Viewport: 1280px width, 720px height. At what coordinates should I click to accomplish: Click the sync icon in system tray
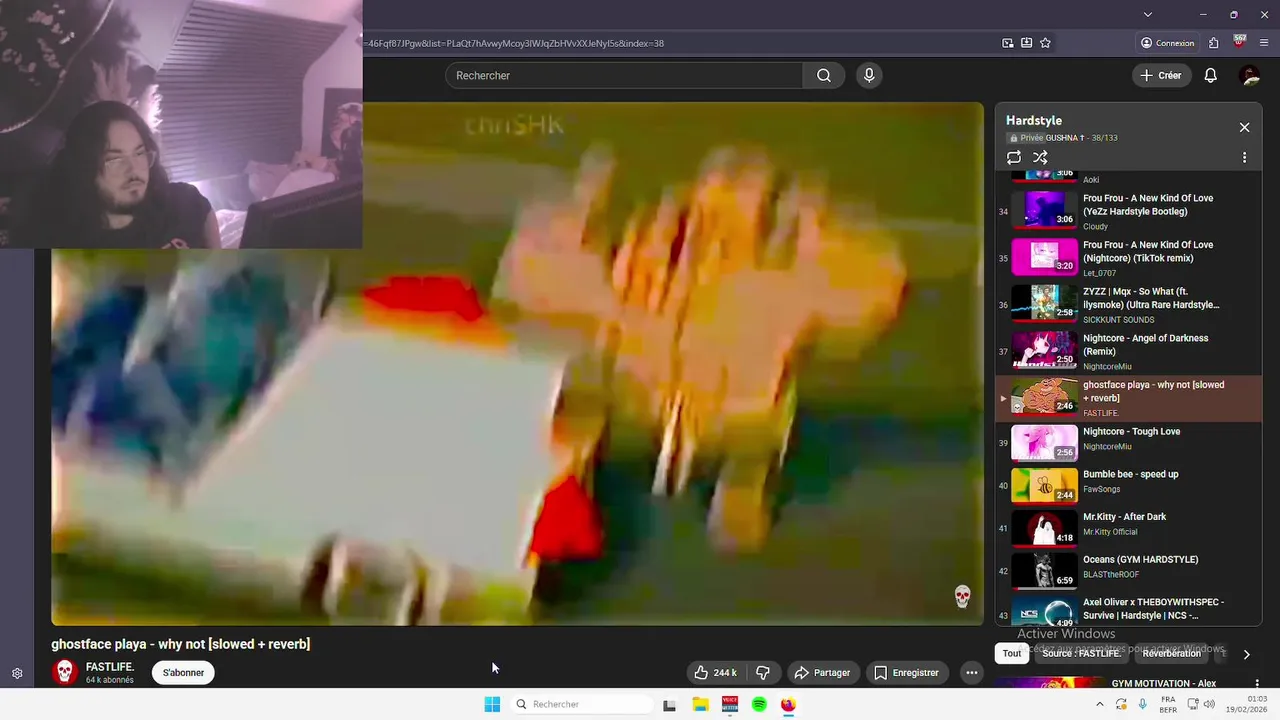click(1121, 704)
